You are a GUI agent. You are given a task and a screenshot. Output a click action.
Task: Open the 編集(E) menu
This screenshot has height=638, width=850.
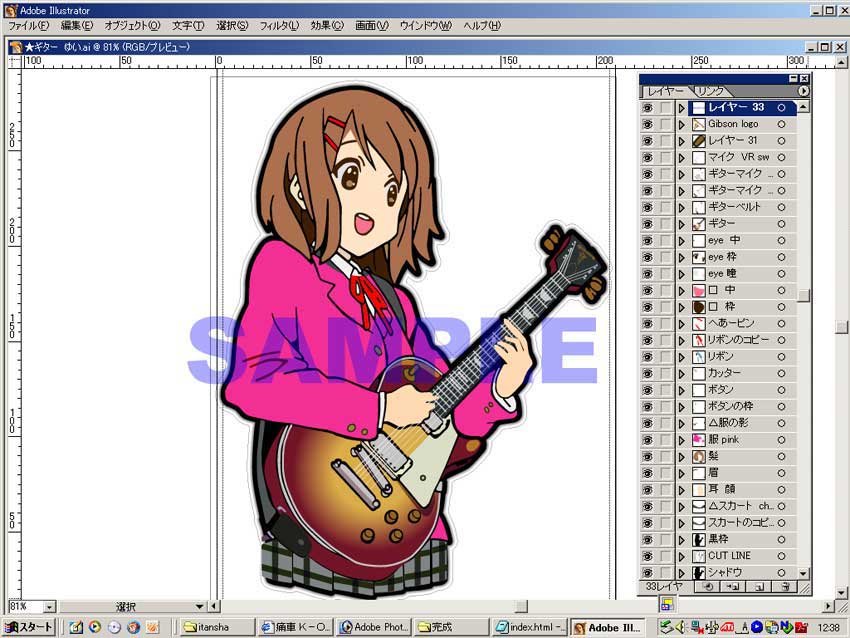[x=76, y=25]
